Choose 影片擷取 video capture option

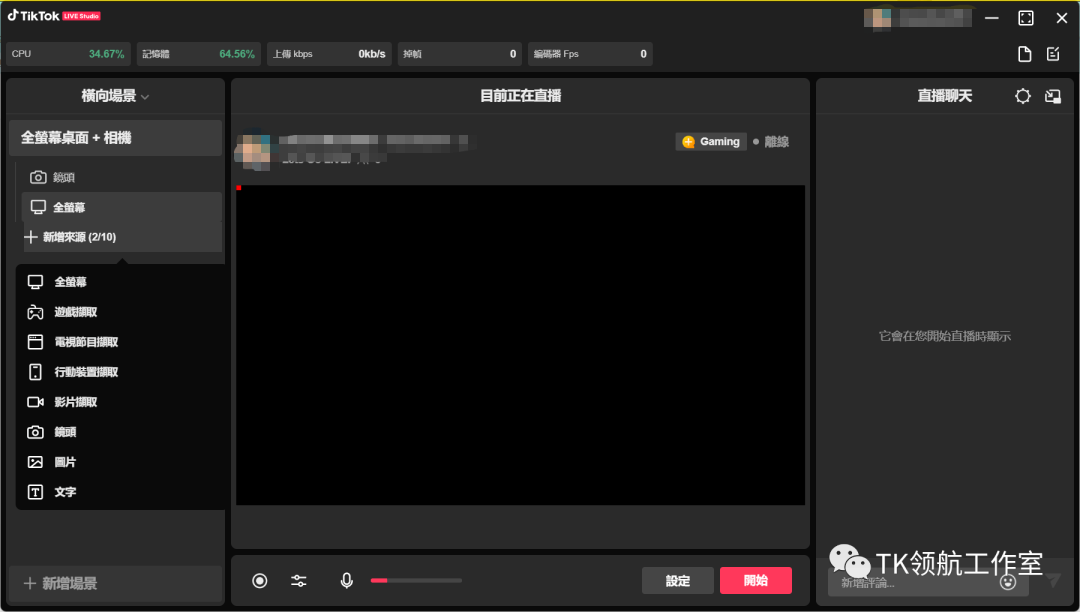76,402
